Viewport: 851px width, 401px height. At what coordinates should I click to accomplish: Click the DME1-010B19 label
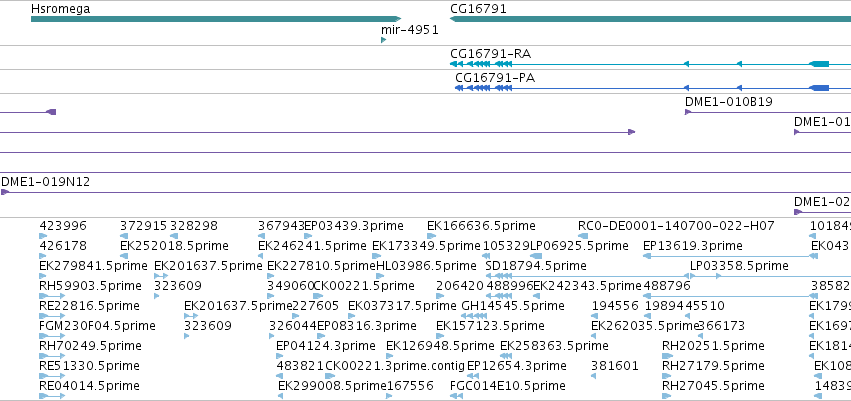pyautogui.click(x=729, y=101)
